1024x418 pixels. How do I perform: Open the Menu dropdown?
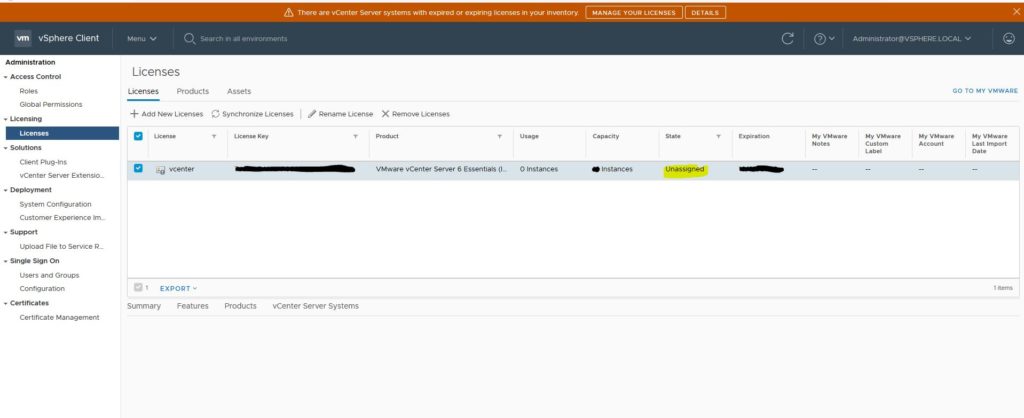click(x=142, y=39)
